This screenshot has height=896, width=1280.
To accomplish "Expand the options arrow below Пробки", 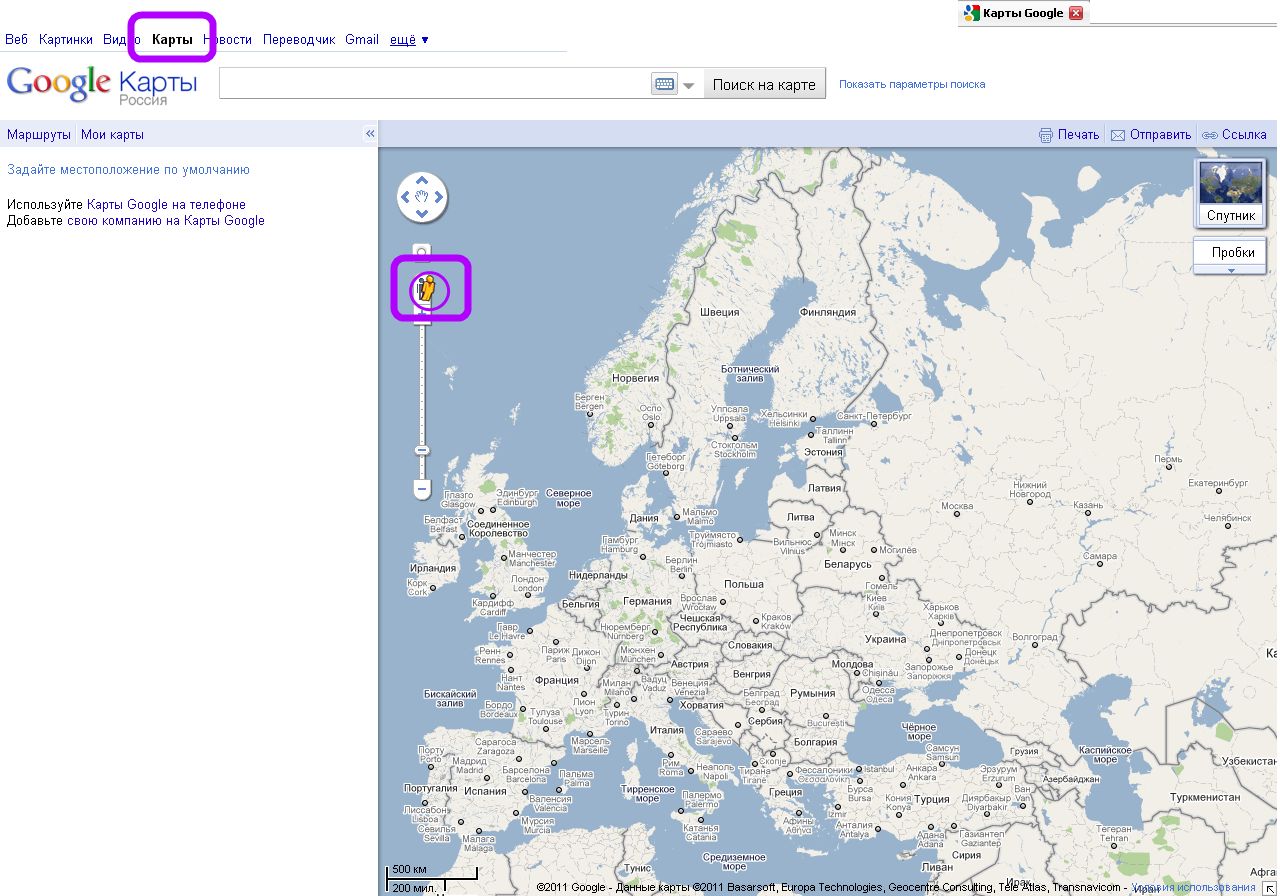I will [x=1231, y=270].
